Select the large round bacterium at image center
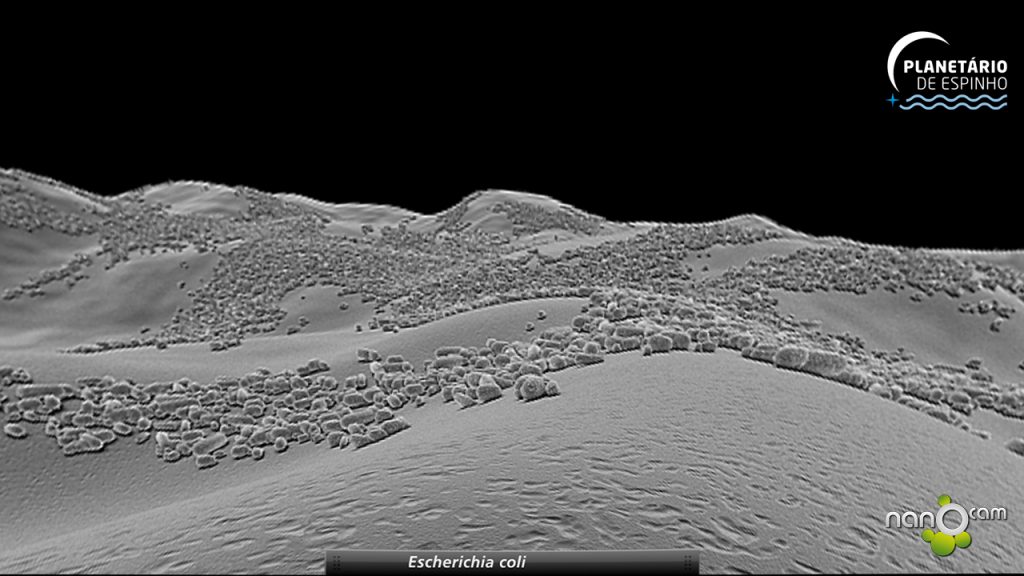 click(531, 387)
